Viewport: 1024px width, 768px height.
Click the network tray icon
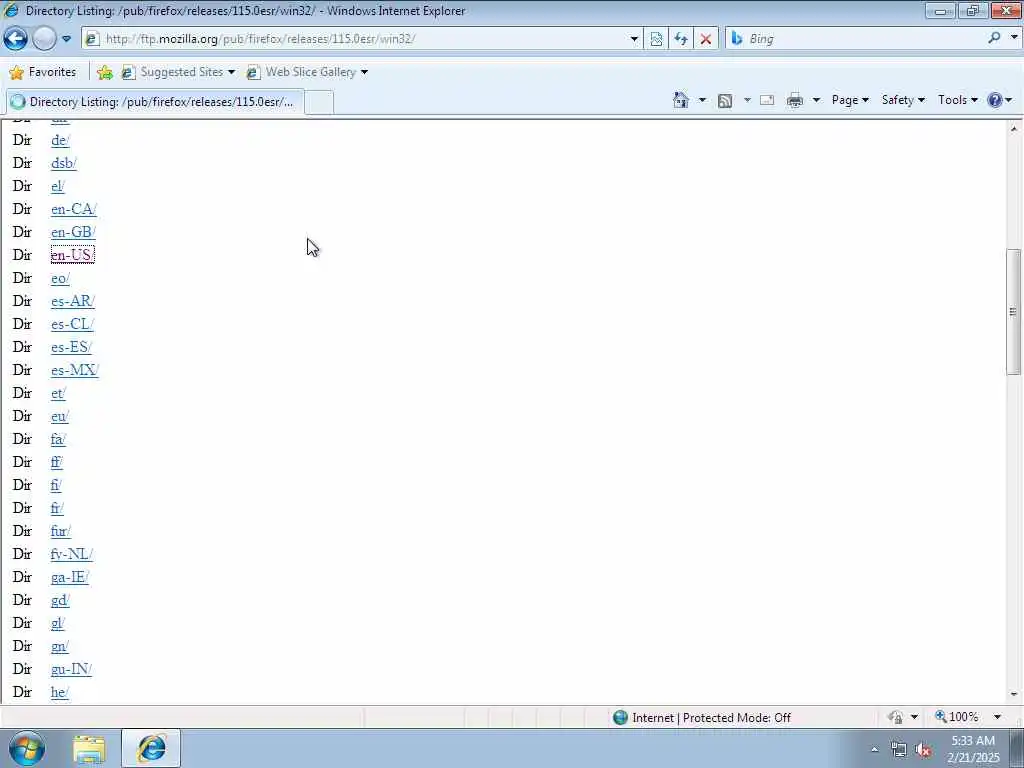(x=899, y=750)
